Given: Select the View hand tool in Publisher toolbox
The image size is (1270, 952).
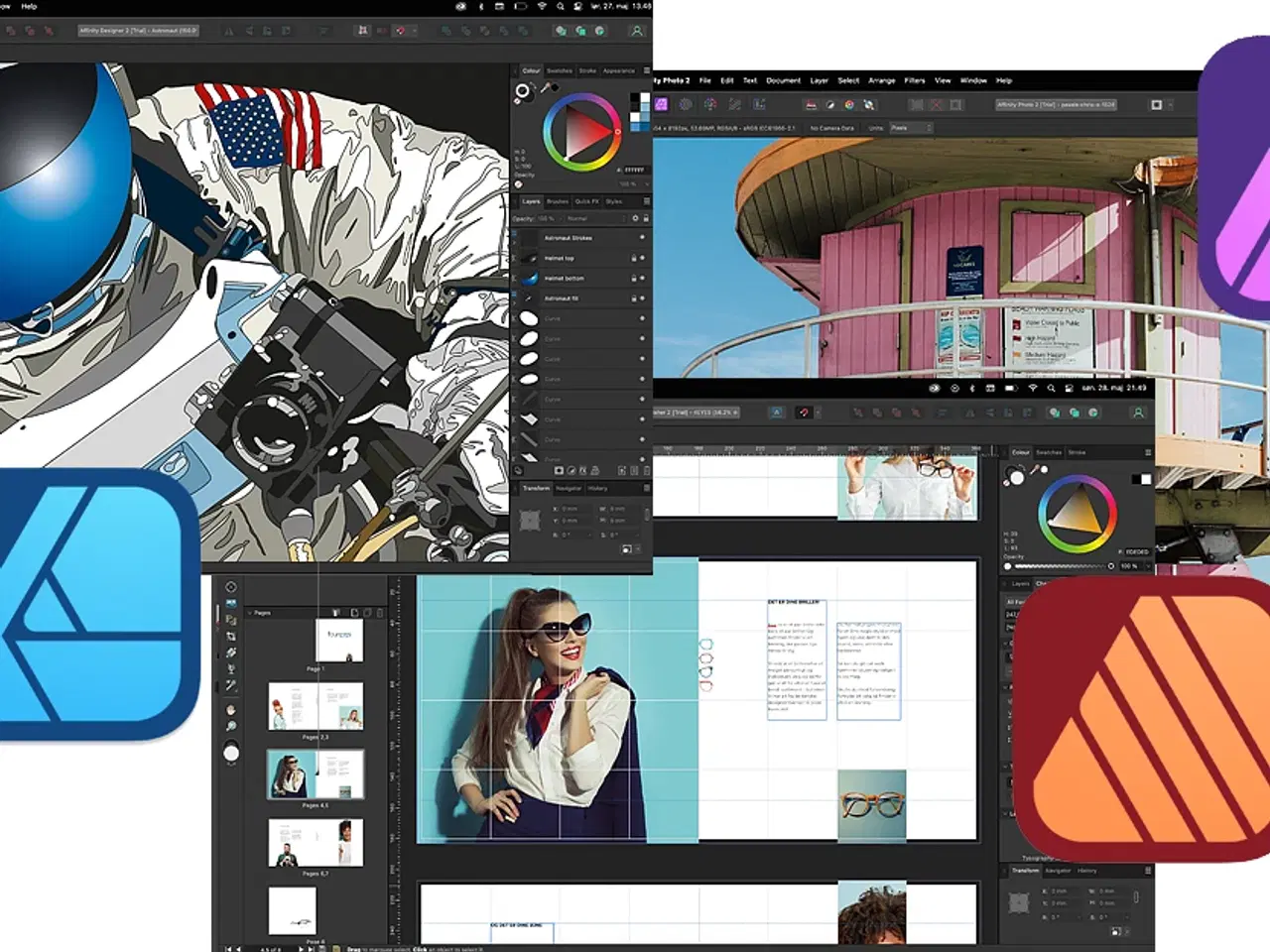Looking at the screenshot, I should [x=231, y=709].
